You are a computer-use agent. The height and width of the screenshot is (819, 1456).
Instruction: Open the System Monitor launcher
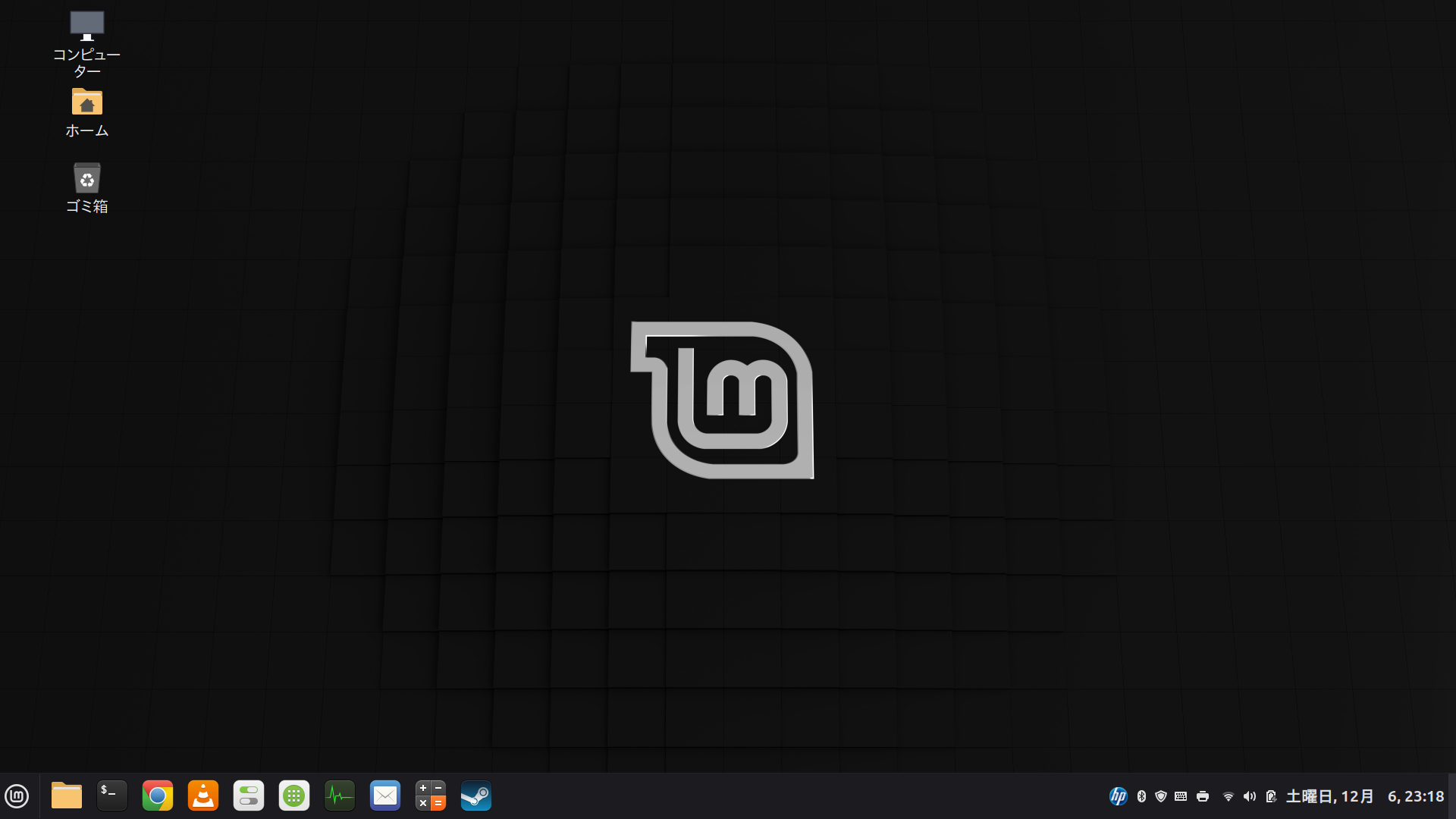click(x=340, y=796)
